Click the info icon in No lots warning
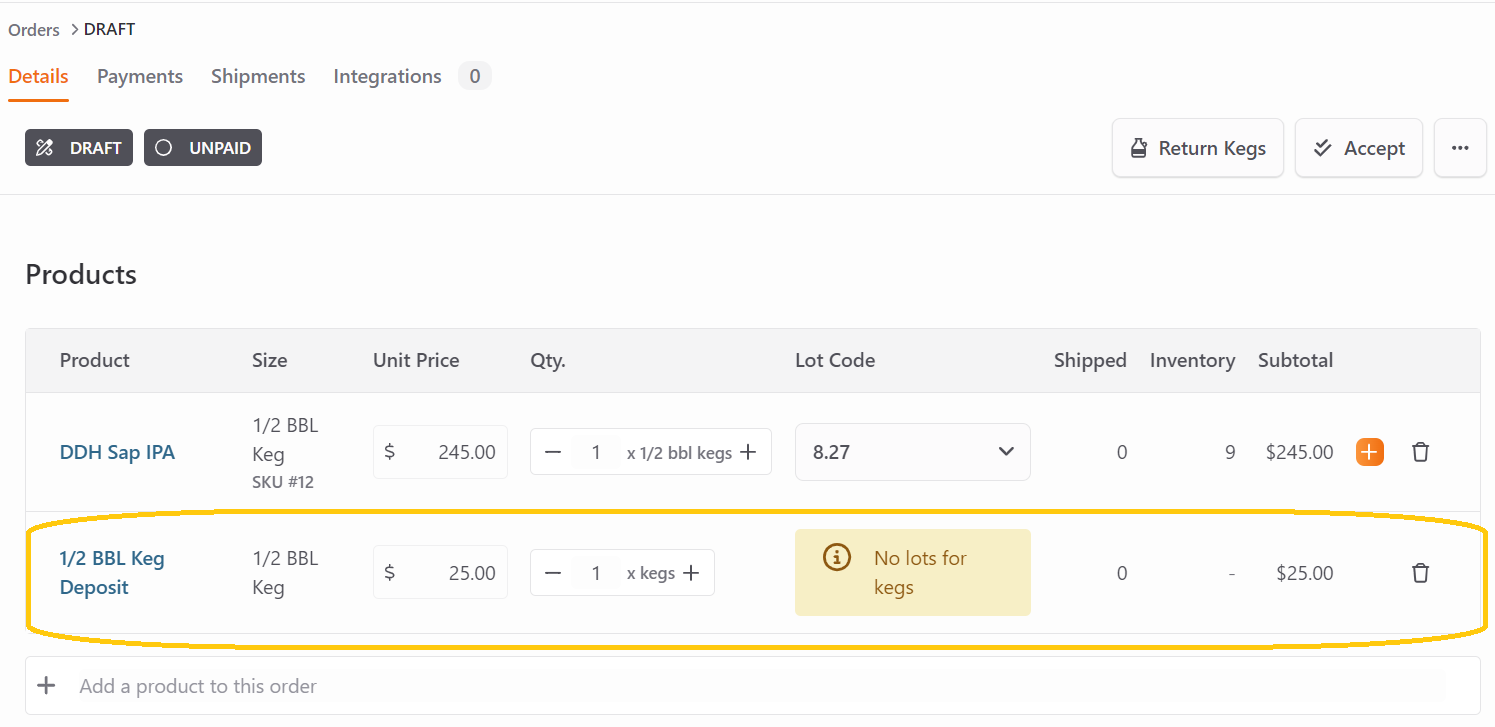This screenshot has width=1495, height=727. click(836, 558)
